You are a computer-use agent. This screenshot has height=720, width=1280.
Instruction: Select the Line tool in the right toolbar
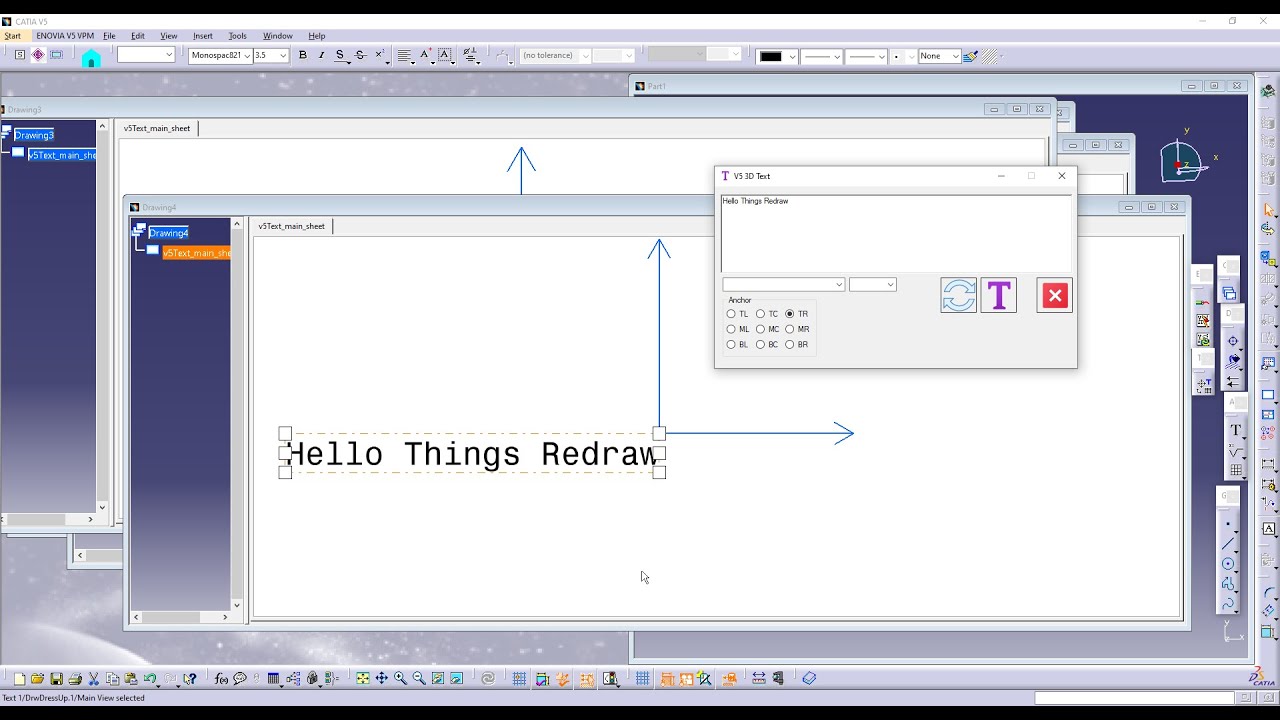pos(1228,541)
